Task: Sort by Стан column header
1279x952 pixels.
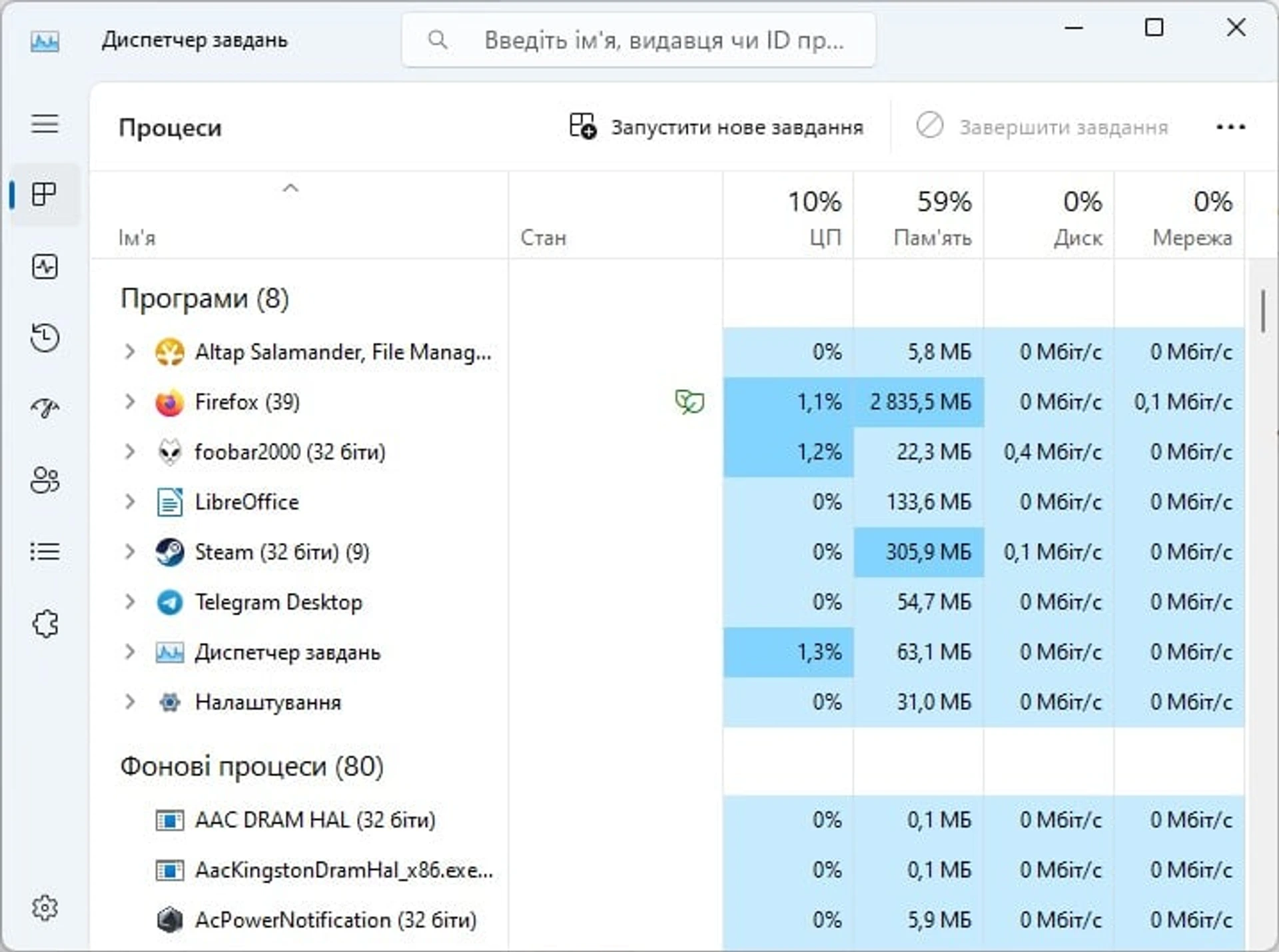Action: 616,216
